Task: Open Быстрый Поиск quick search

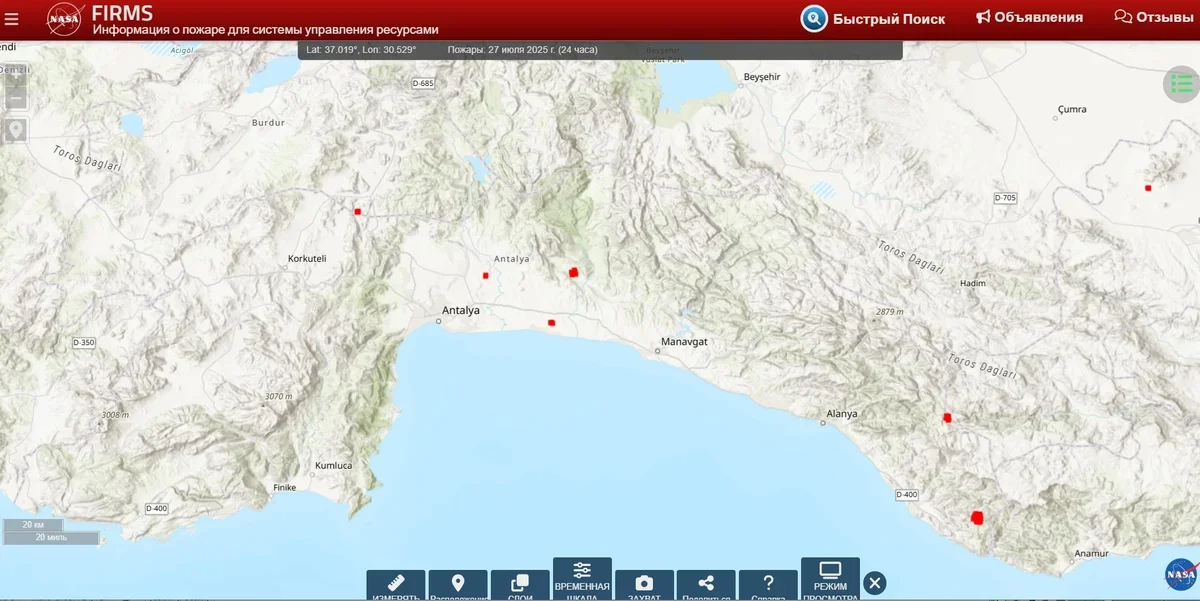Action: click(x=873, y=18)
